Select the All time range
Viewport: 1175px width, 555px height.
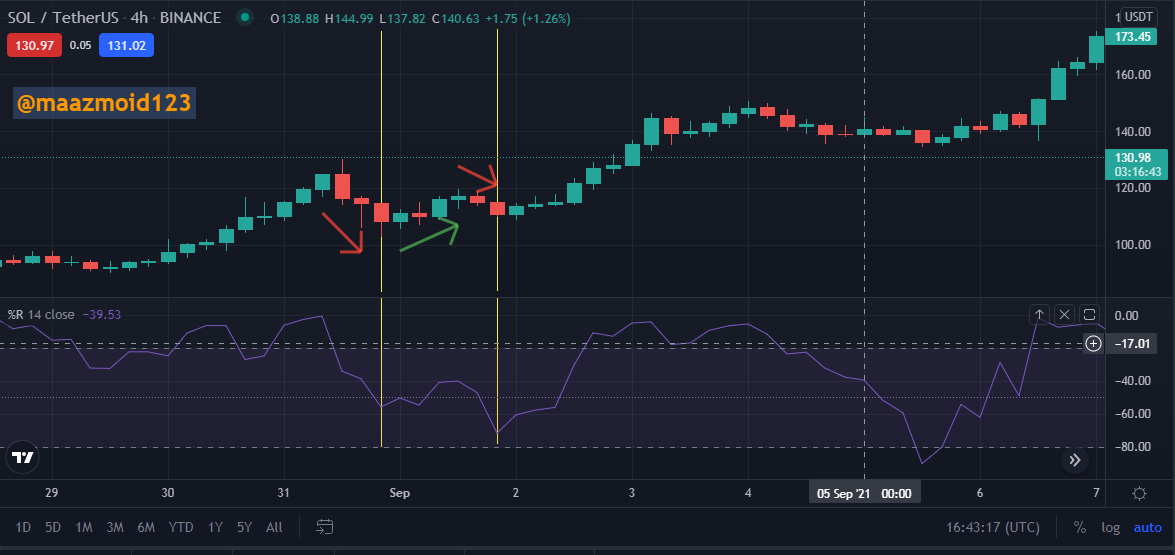point(274,527)
